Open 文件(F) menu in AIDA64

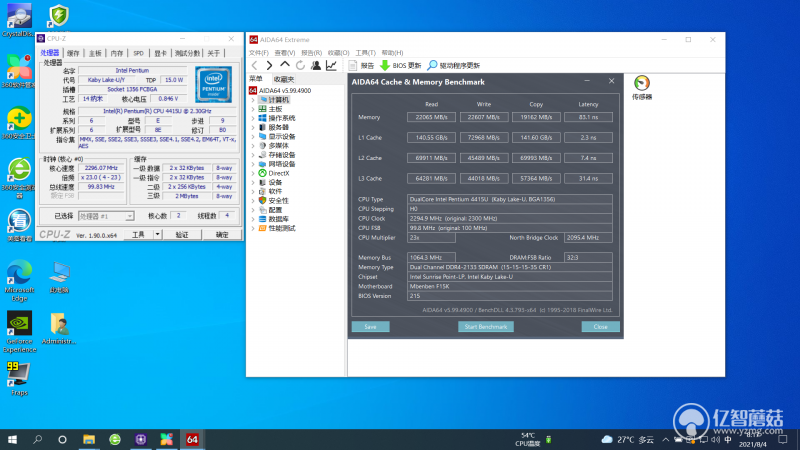(x=259, y=53)
